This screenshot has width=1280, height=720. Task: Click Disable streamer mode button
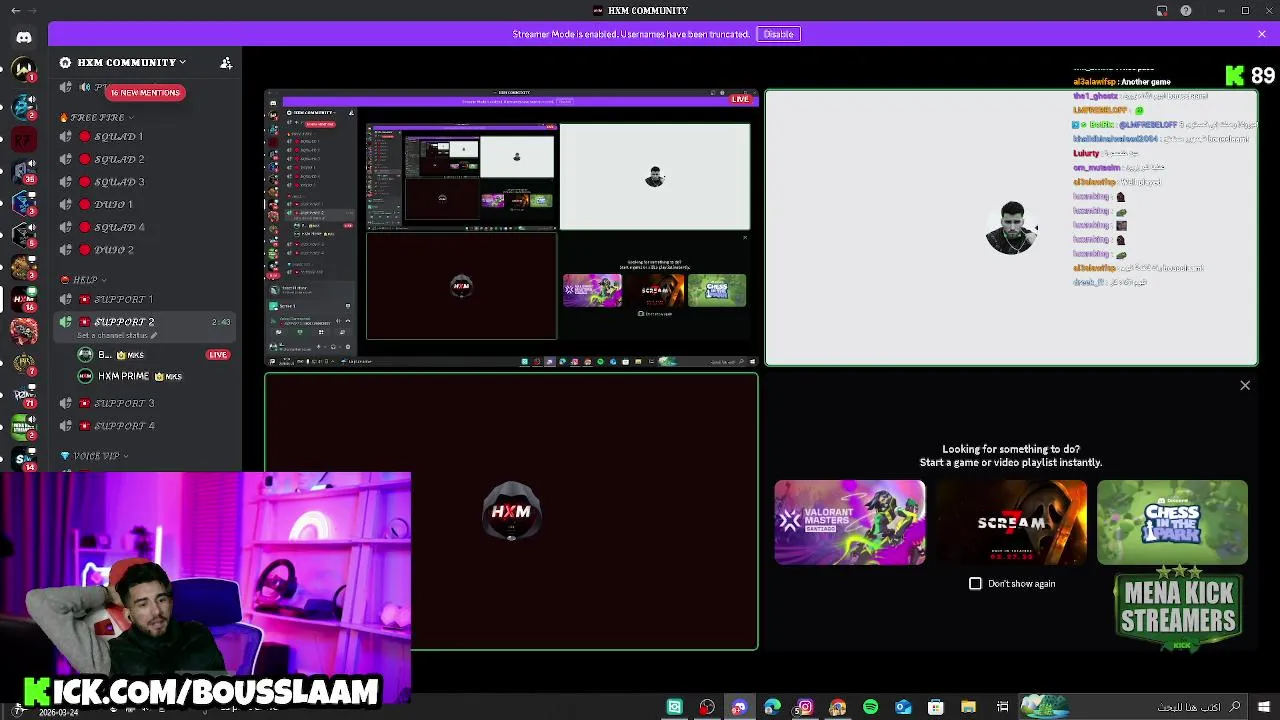coord(778,34)
